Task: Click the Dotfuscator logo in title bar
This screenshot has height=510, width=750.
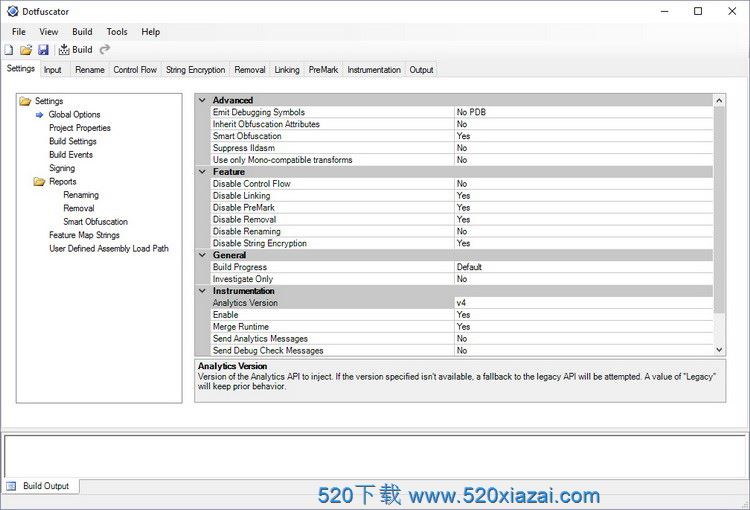Action: 12,11
